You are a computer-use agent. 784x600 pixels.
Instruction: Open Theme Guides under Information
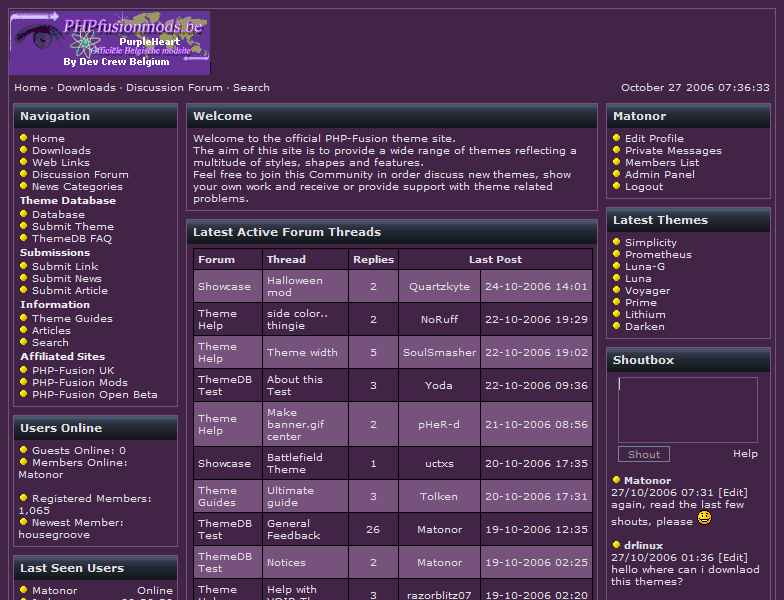coord(72,318)
